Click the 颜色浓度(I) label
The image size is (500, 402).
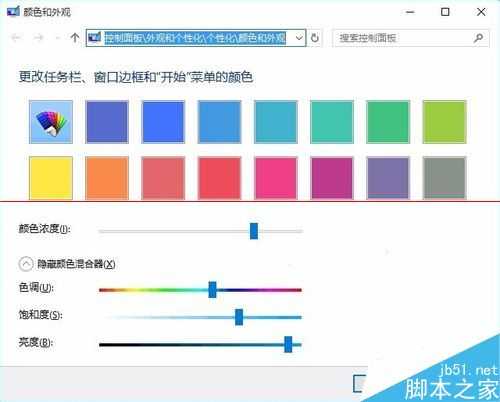coord(44,229)
